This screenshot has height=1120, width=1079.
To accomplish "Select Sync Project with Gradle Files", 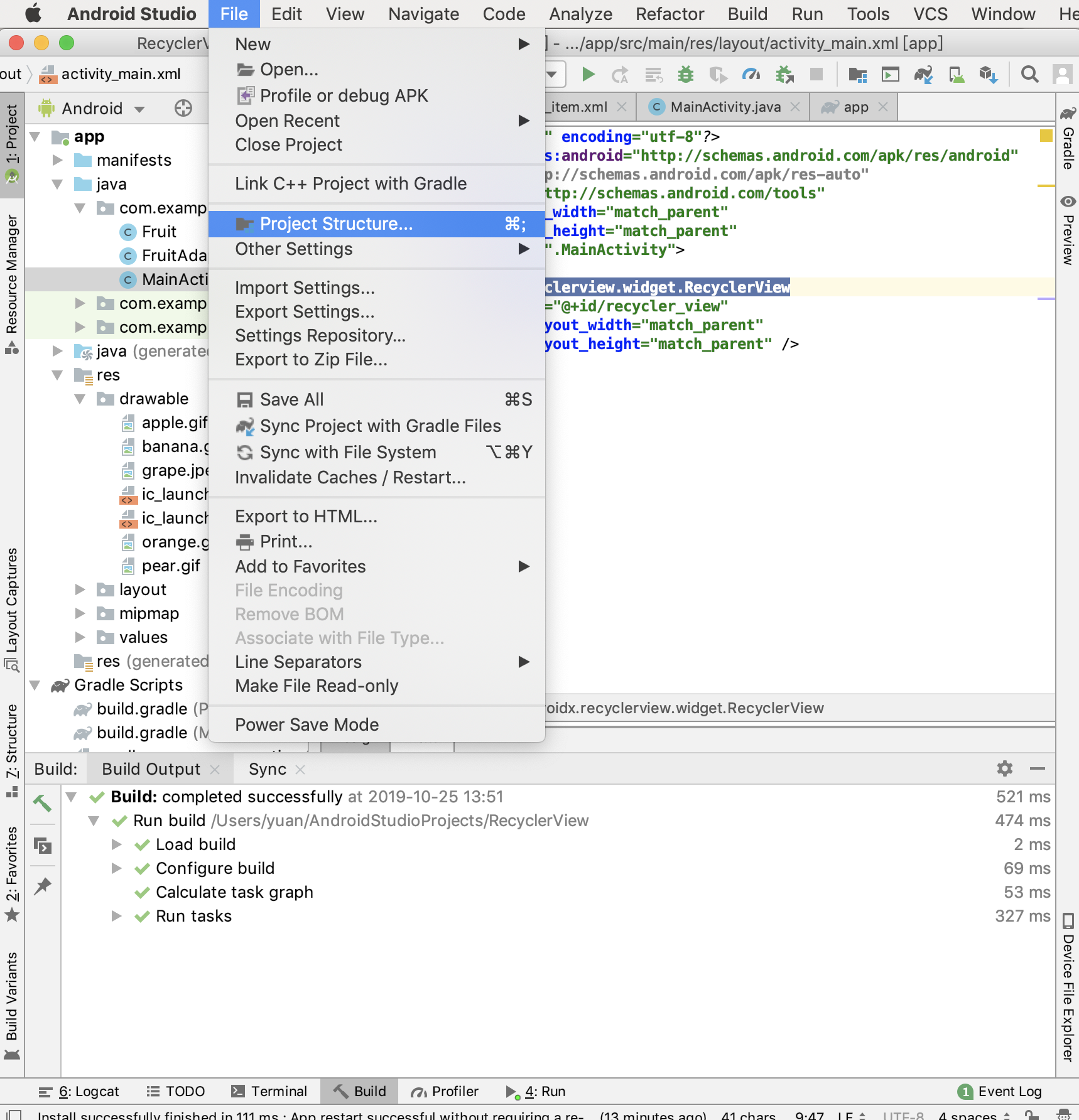I will click(377, 426).
